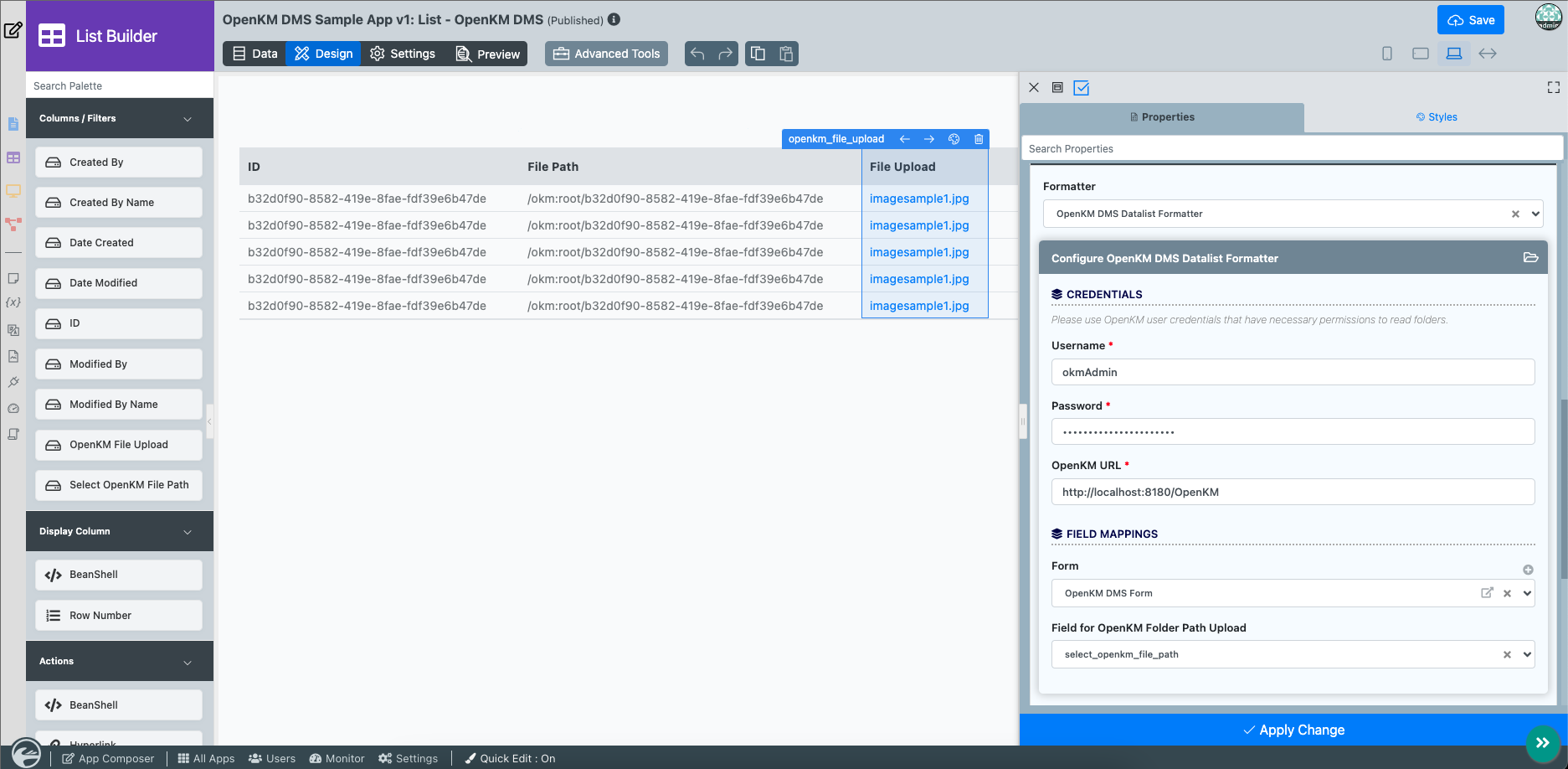Screen dimensions: 1568x769
Task: Click the copy element icon
Action: pos(758,54)
